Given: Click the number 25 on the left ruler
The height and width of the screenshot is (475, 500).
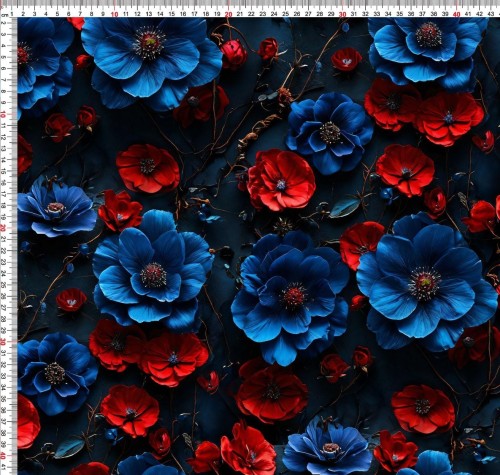Looking at the screenshot, I should pyautogui.click(x=3, y=285).
